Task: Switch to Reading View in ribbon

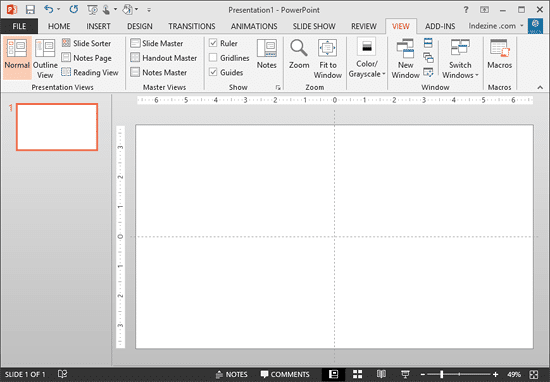Action: click(x=90, y=72)
